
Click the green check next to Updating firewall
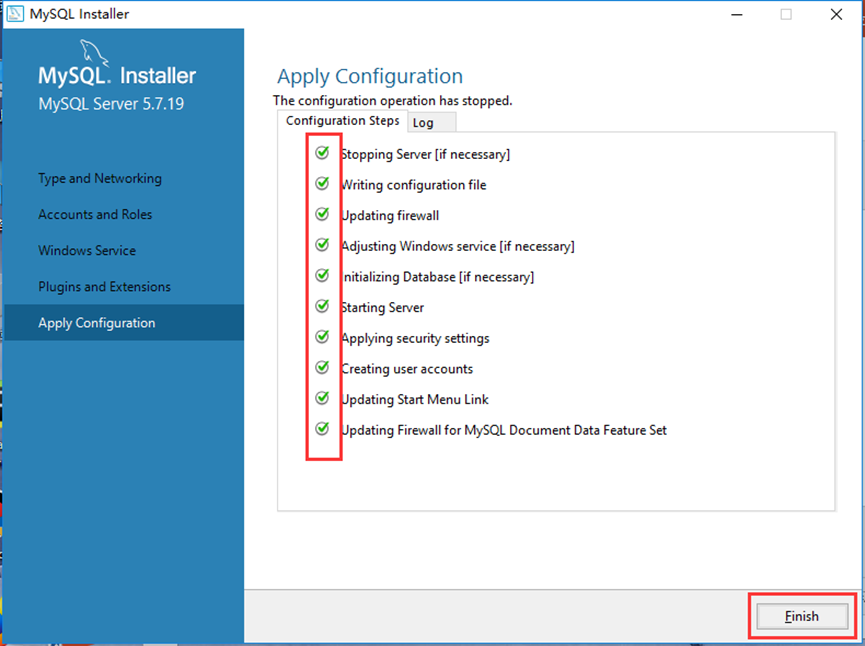click(322, 214)
